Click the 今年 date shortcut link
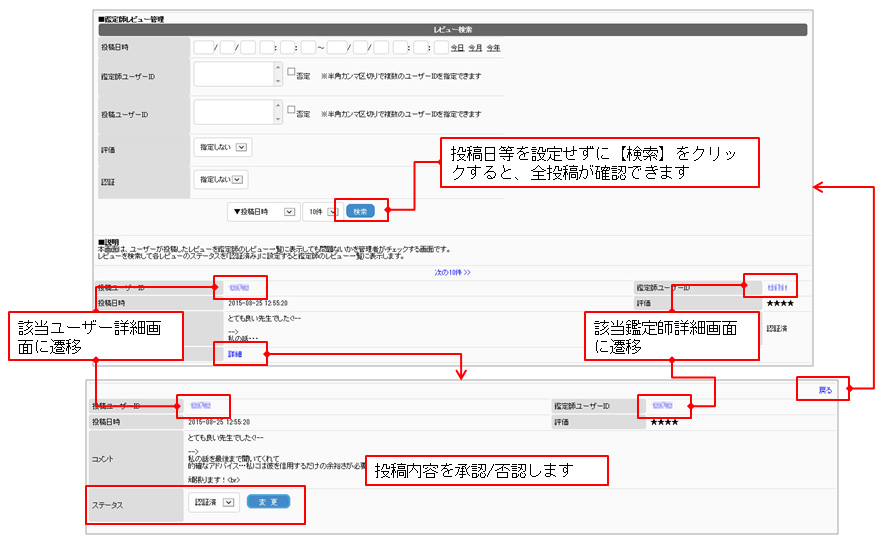This screenshot has height=546, width=892. point(493,48)
